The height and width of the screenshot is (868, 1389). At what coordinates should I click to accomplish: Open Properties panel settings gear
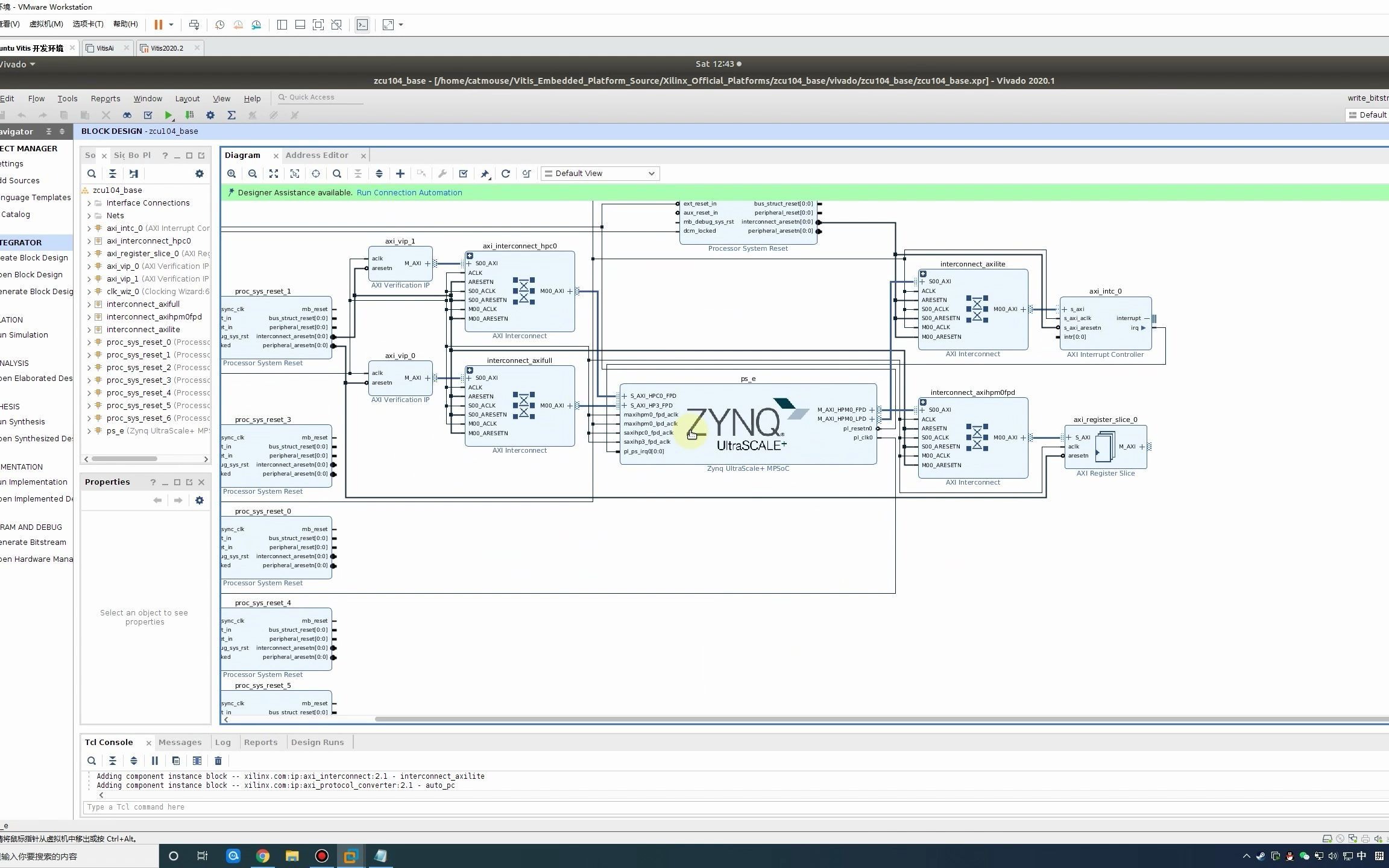(x=200, y=500)
